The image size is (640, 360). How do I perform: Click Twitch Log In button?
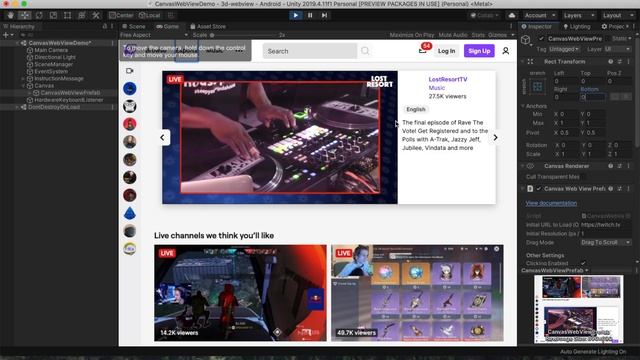click(x=447, y=51)
